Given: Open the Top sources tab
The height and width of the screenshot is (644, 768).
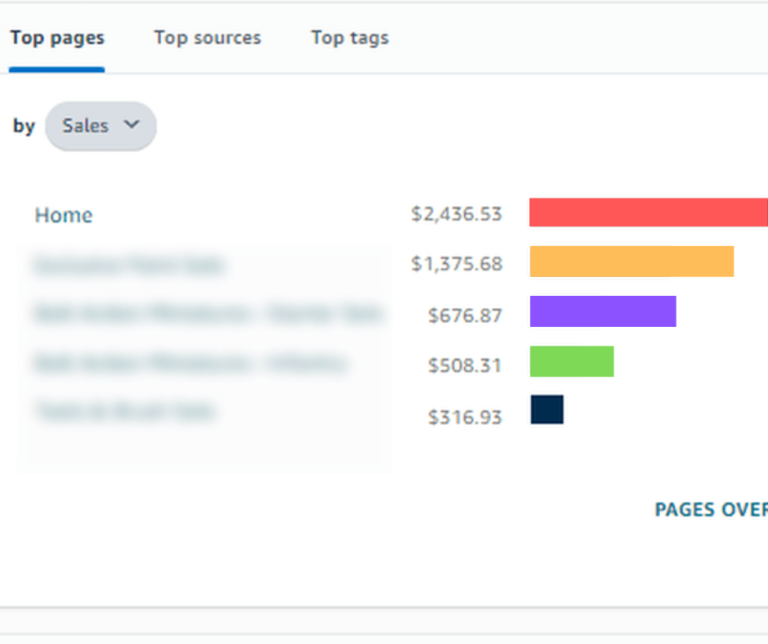Looking at the screenshot, I should coord(207,39).
